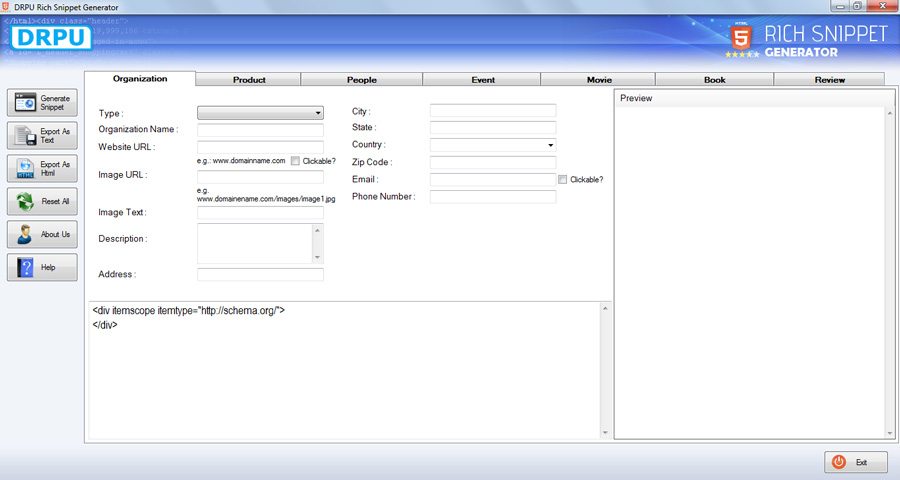Screen dimensions: 900x480
Task: Click the Export As Text floppy icon
Action: coord(25,136)
